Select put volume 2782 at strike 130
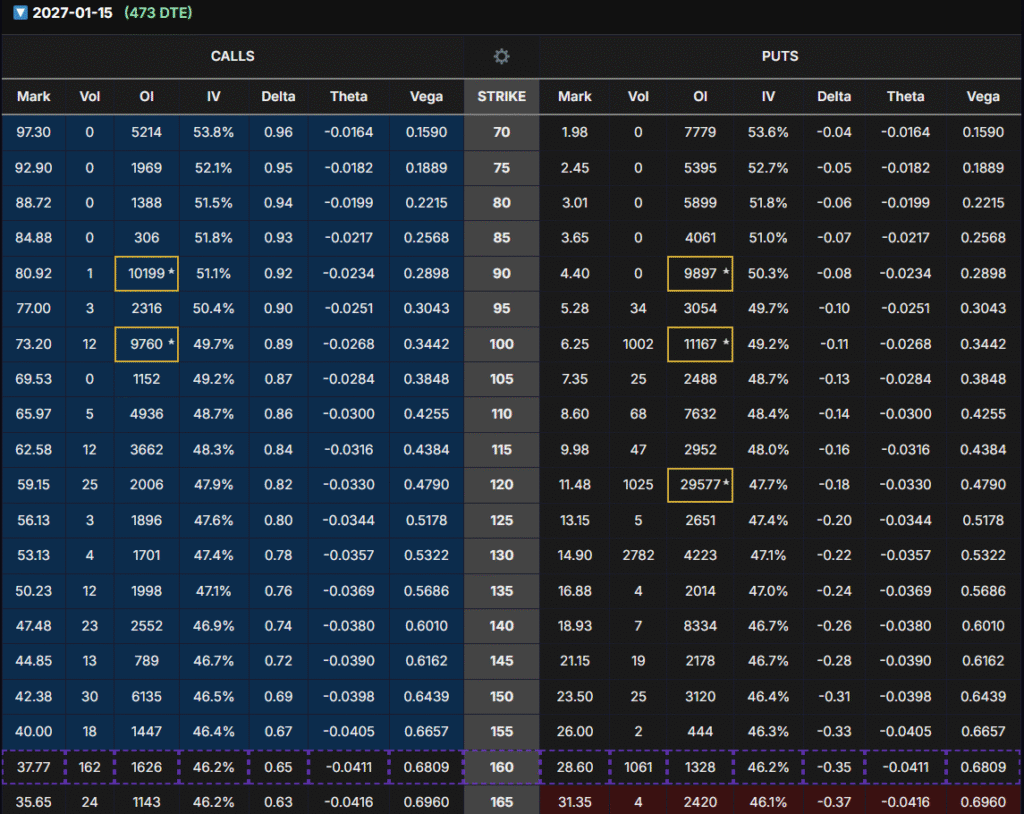The width and height of the screenshot is (1024, 814). pyautogui.click(x=638, y=555)
